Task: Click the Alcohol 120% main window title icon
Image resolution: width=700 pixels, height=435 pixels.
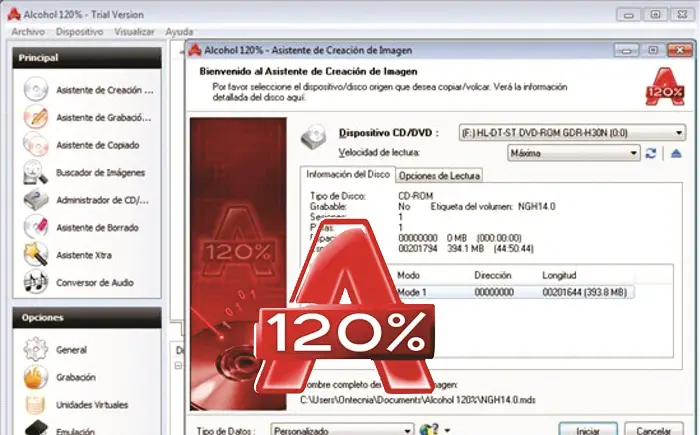Action: [x=14, y=14]
